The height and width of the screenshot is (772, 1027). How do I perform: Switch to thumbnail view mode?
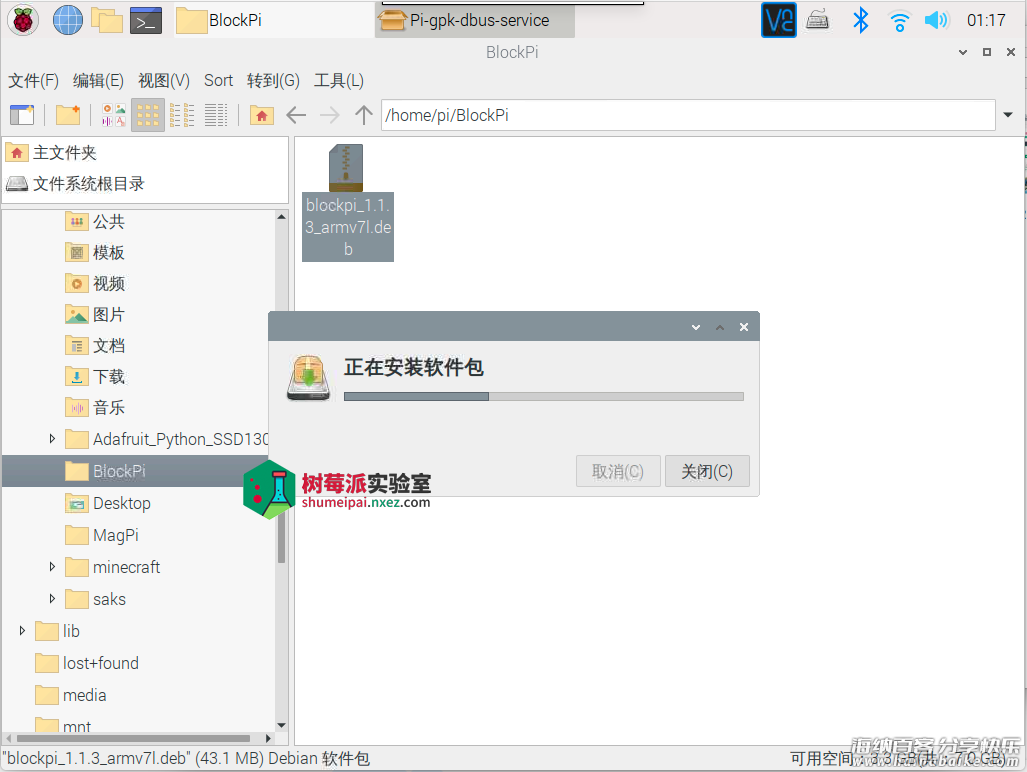point(113,115)
